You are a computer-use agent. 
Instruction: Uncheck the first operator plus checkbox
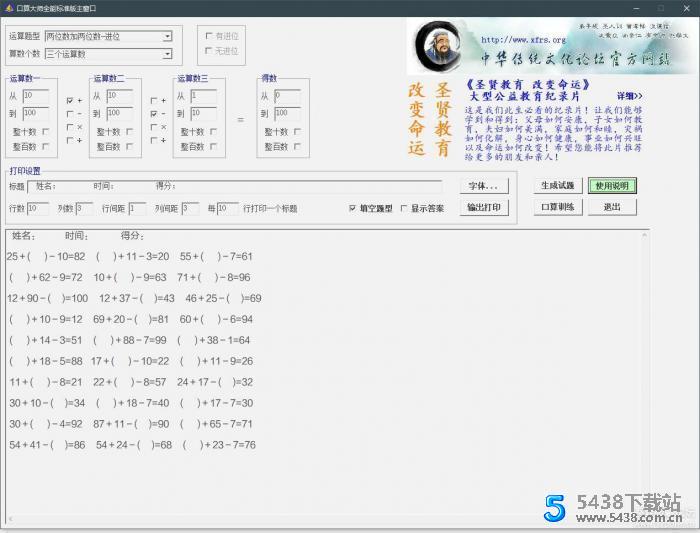click(69, 101)
